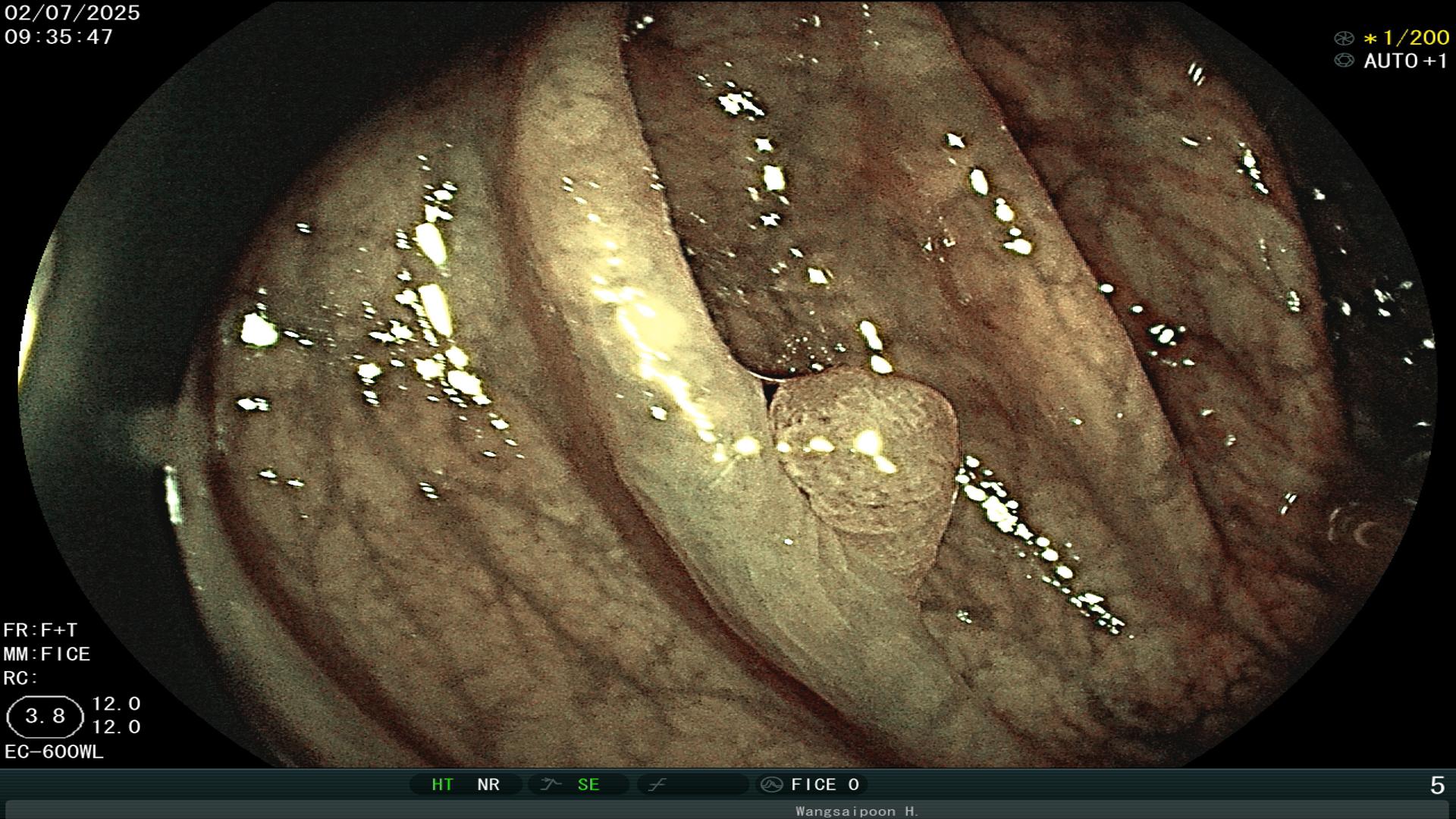
Task: Click the circled 3.8 scope diameter value
Action: 45,717
